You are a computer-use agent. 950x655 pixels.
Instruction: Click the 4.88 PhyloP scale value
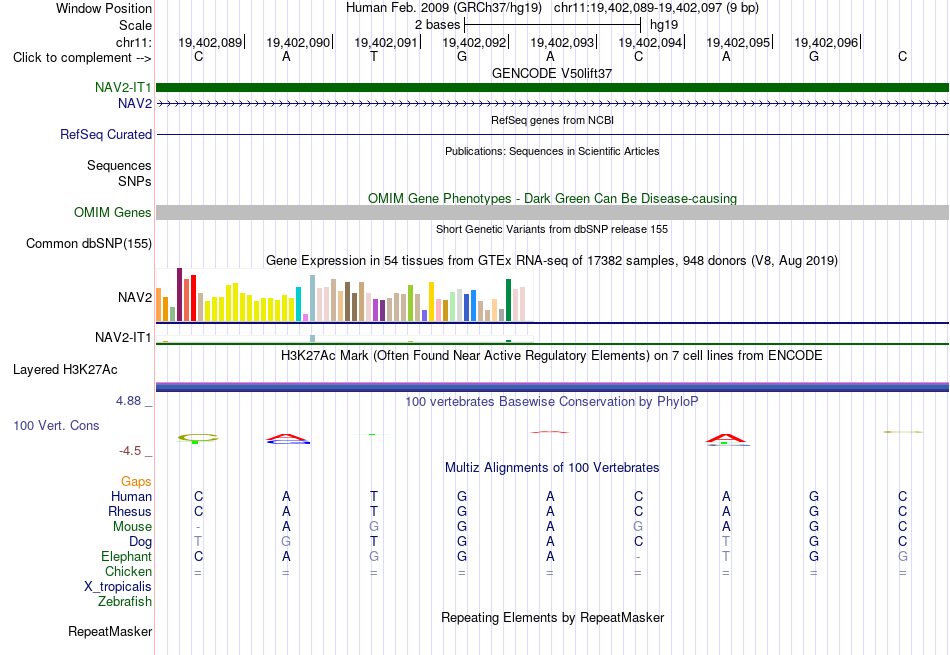click(128, 401)
